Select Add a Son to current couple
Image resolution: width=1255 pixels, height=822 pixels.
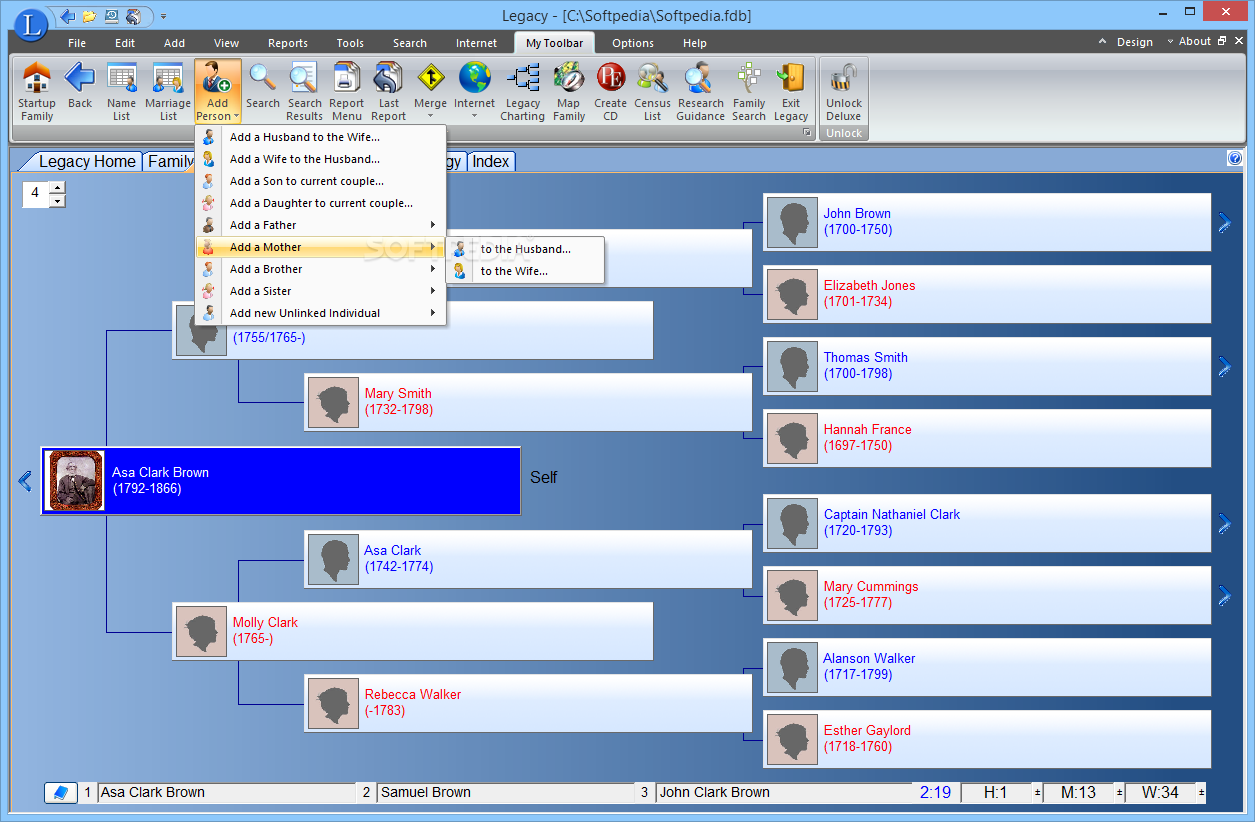[x=320, y=181]
